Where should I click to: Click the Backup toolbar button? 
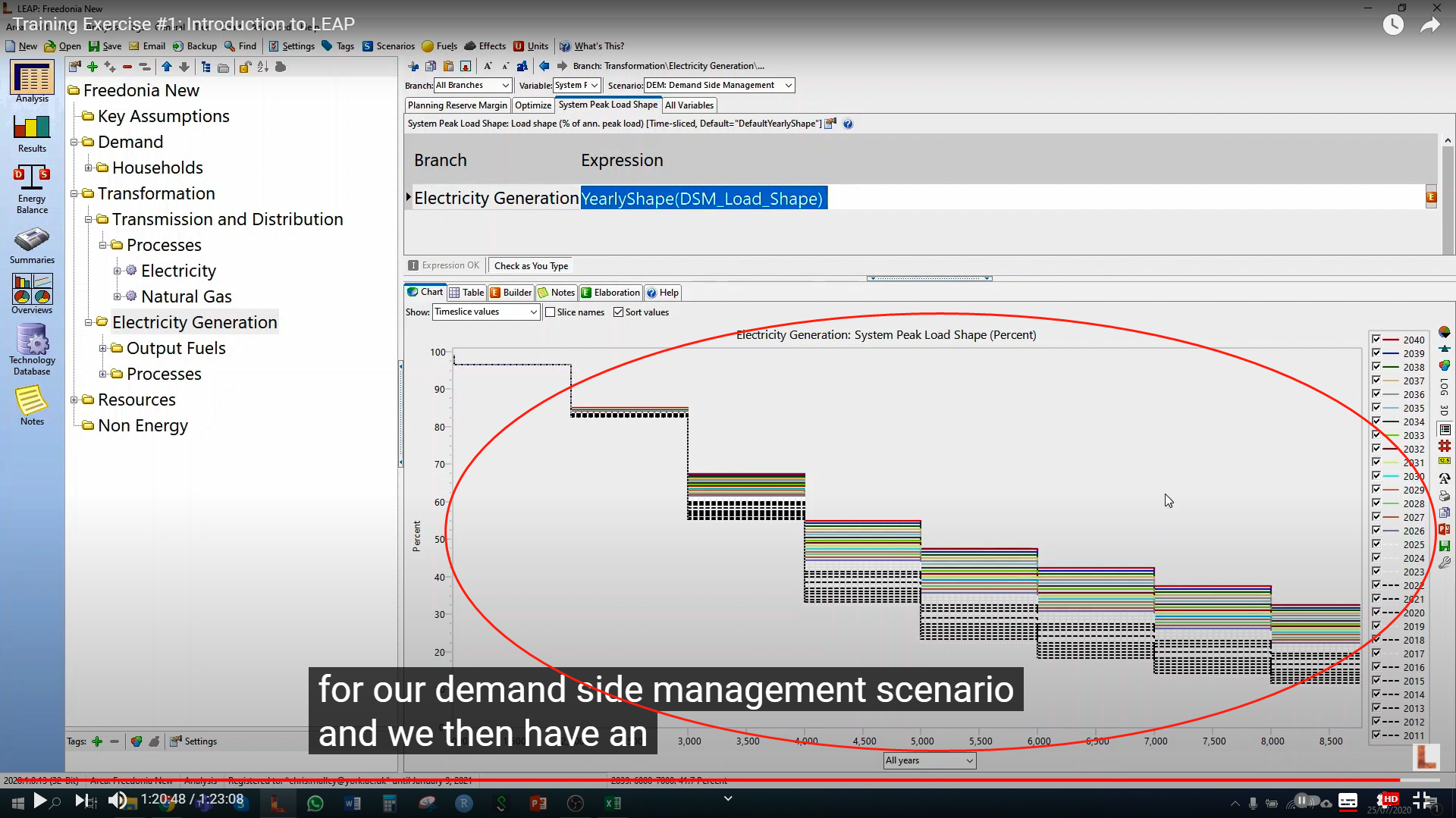(x=194, y=46)
